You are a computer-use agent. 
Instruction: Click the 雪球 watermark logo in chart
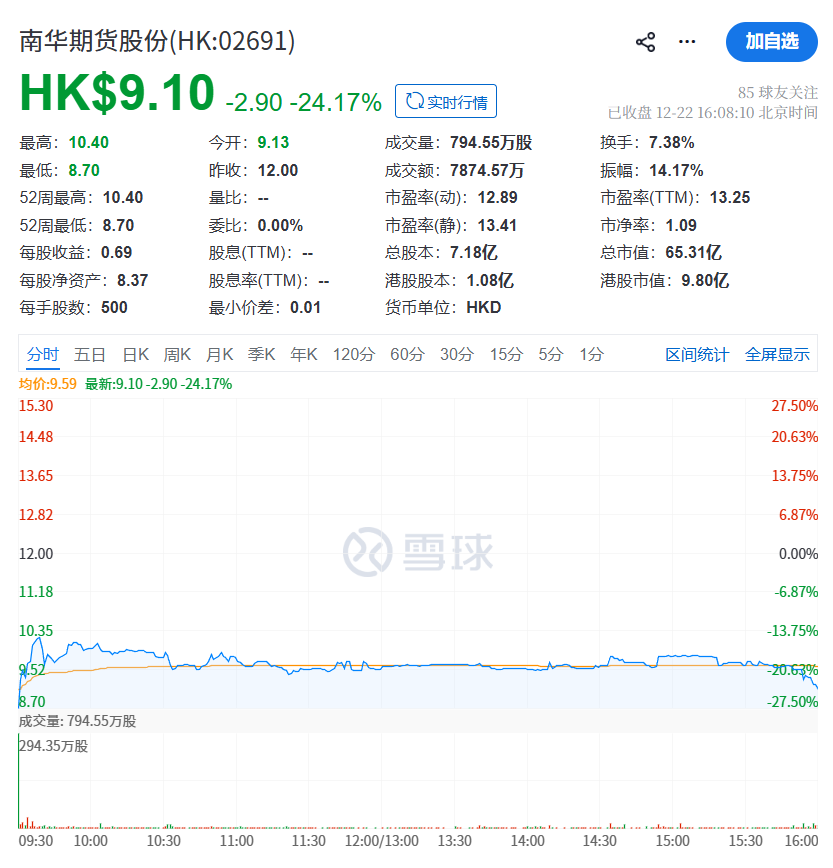(x=417, y=552)
